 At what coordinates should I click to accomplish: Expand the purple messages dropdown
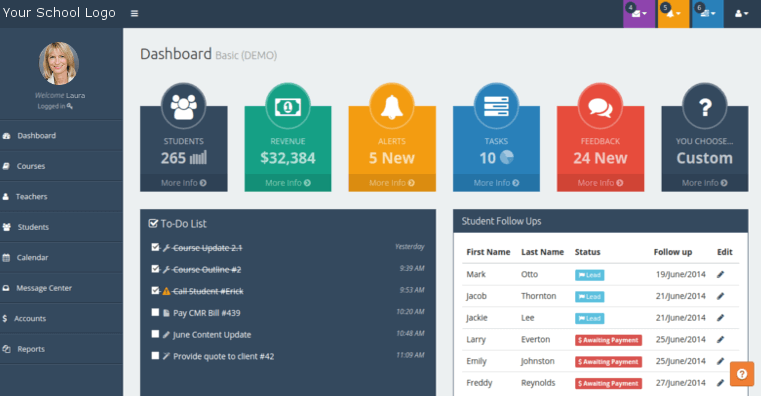(x=639, y=14)
